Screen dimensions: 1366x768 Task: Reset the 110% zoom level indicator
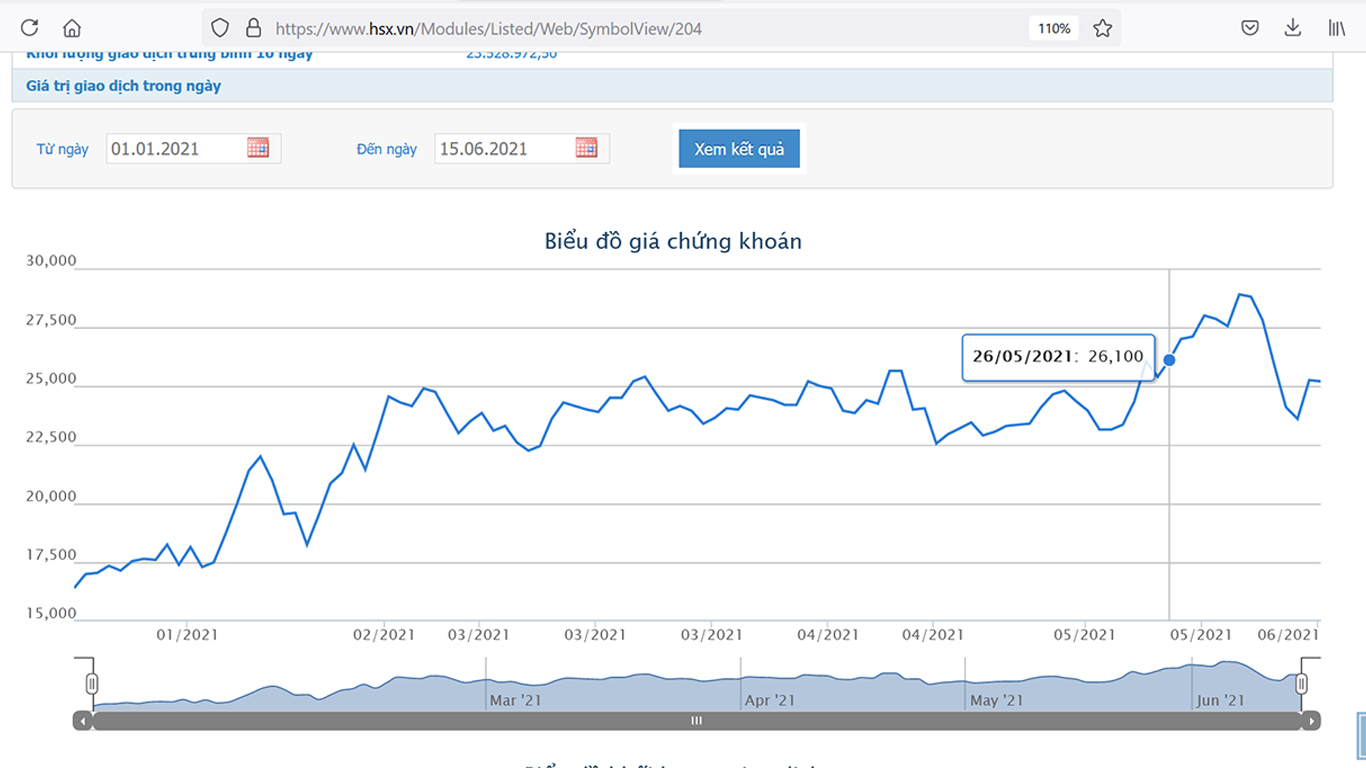[1053, 28]
